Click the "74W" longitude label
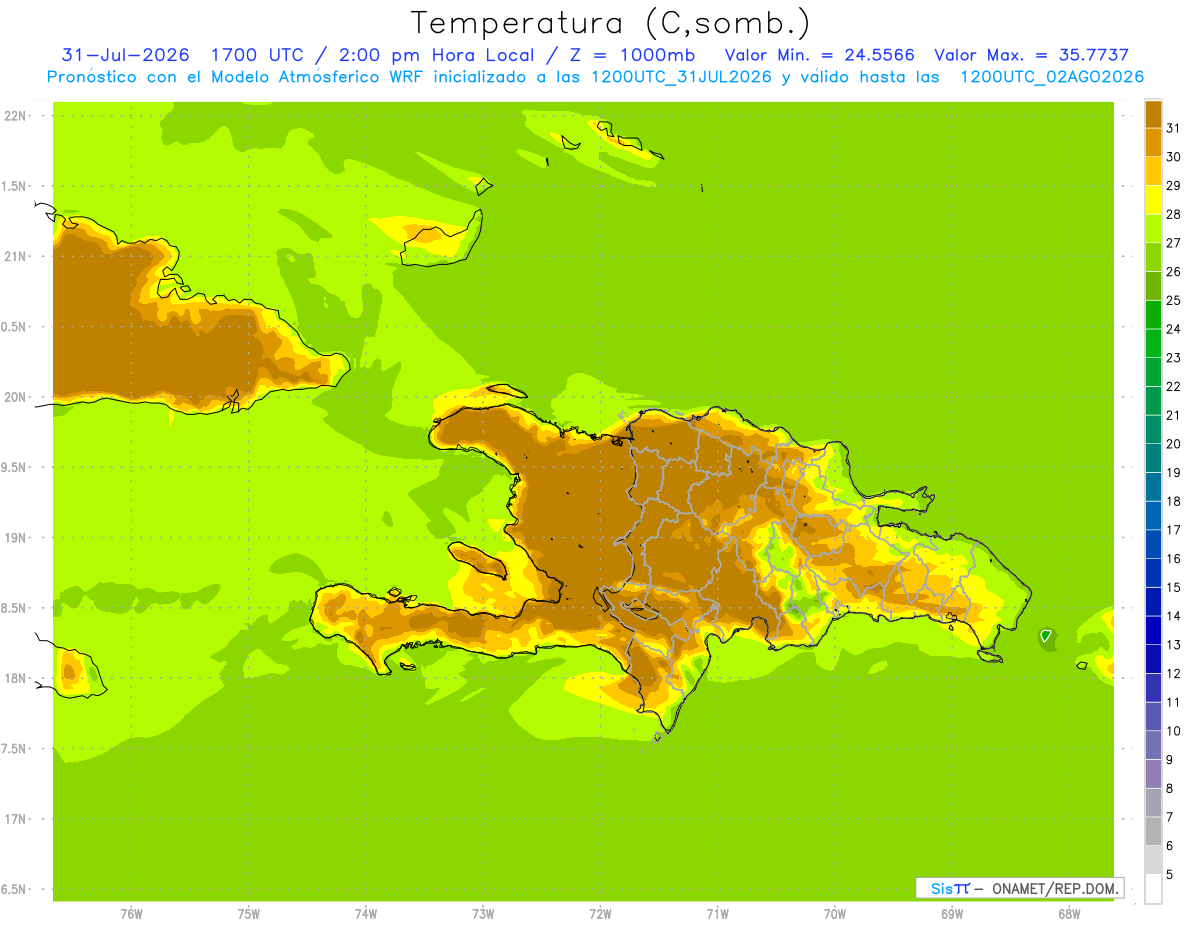Image resolution: width=1200 pixels, height=927 pixels. click(366, 913)
